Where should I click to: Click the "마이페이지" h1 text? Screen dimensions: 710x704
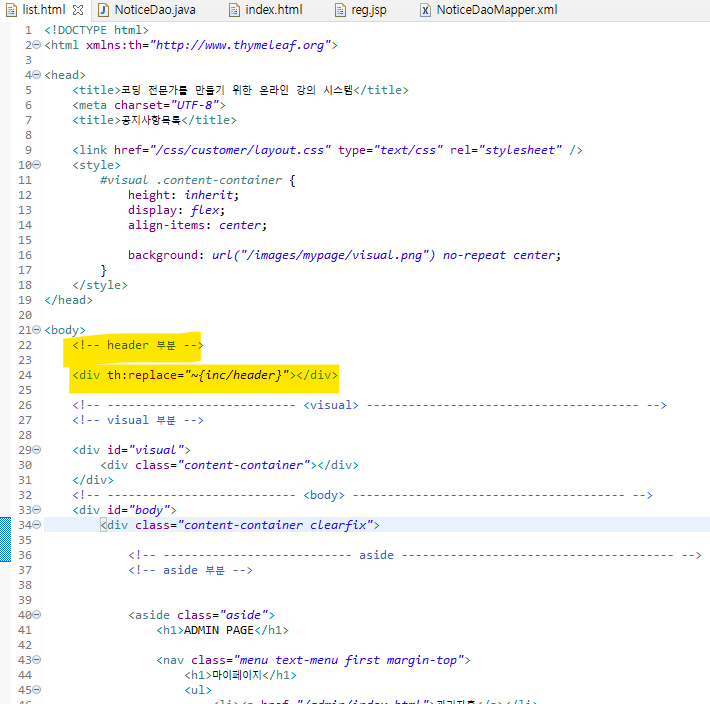tap(237, 675)
